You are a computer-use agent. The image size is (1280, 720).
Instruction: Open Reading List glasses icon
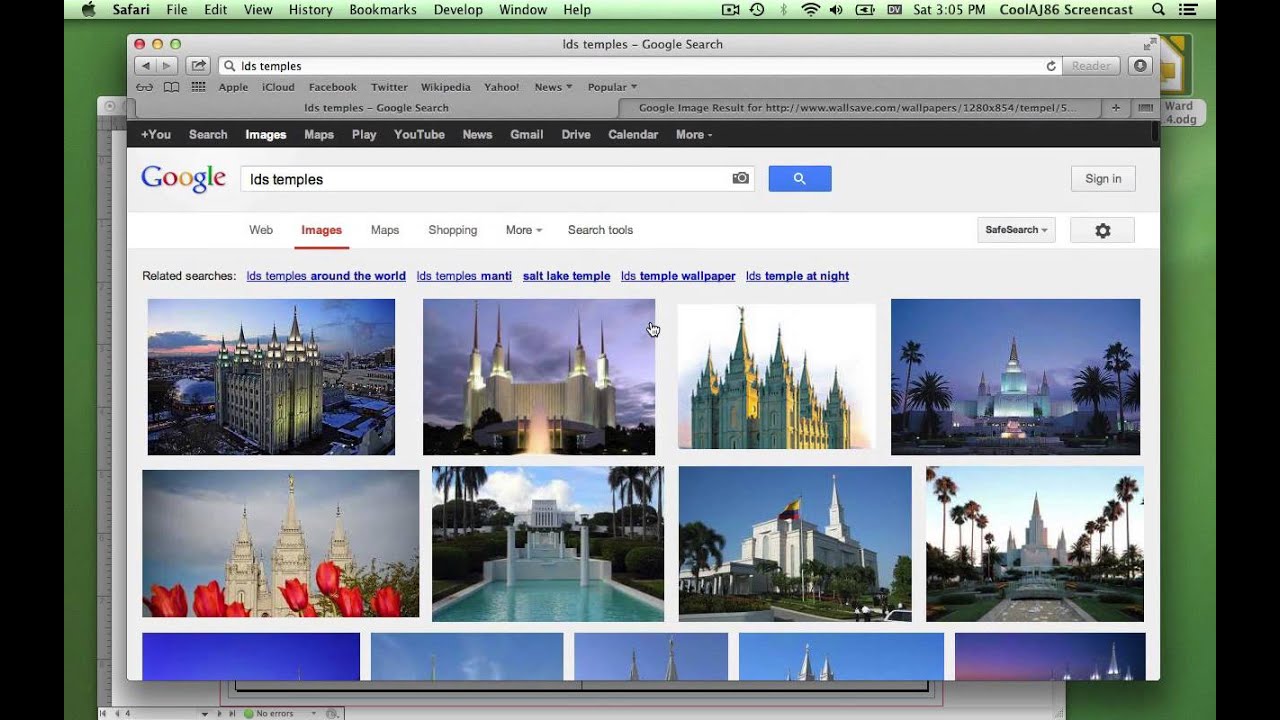[x=145, y=87]
